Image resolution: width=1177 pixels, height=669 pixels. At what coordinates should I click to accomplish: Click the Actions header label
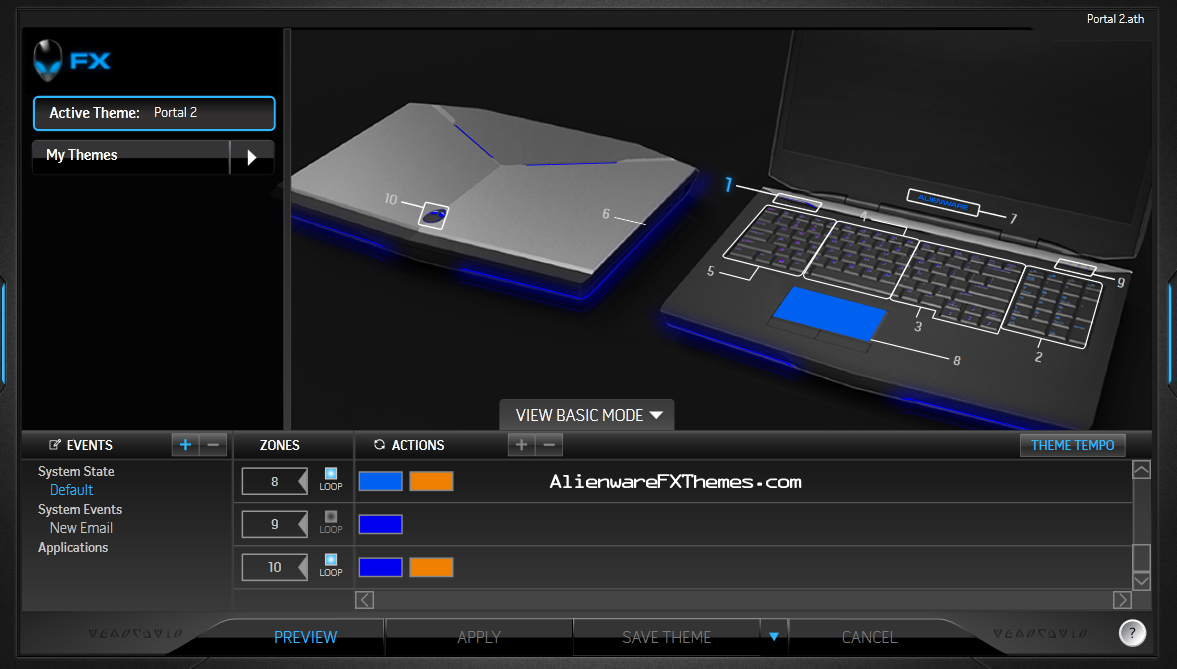417,445
